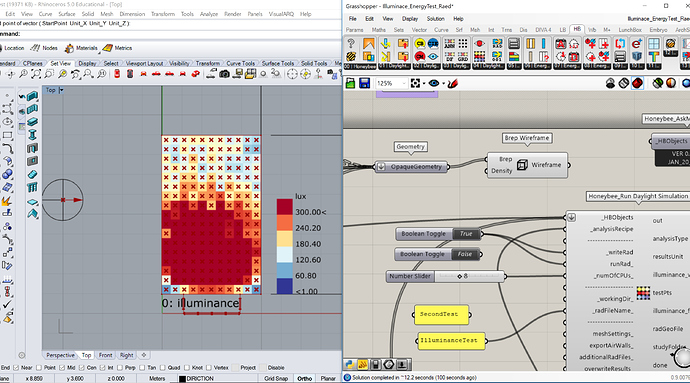Open the Solution menu in Grasshopper
Viewport: 690px width, 383px height.
(x=435, y=19)
